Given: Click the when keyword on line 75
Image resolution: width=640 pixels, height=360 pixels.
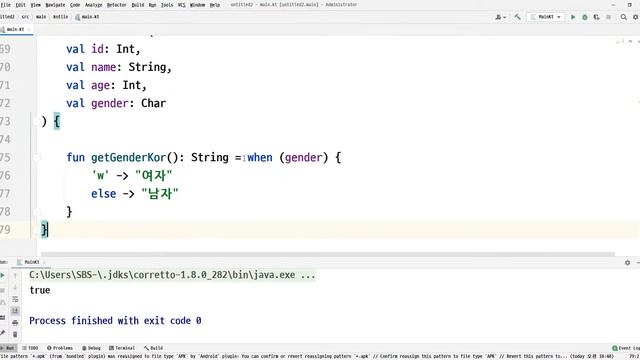Looking at the screenshot, I should 260,158.
